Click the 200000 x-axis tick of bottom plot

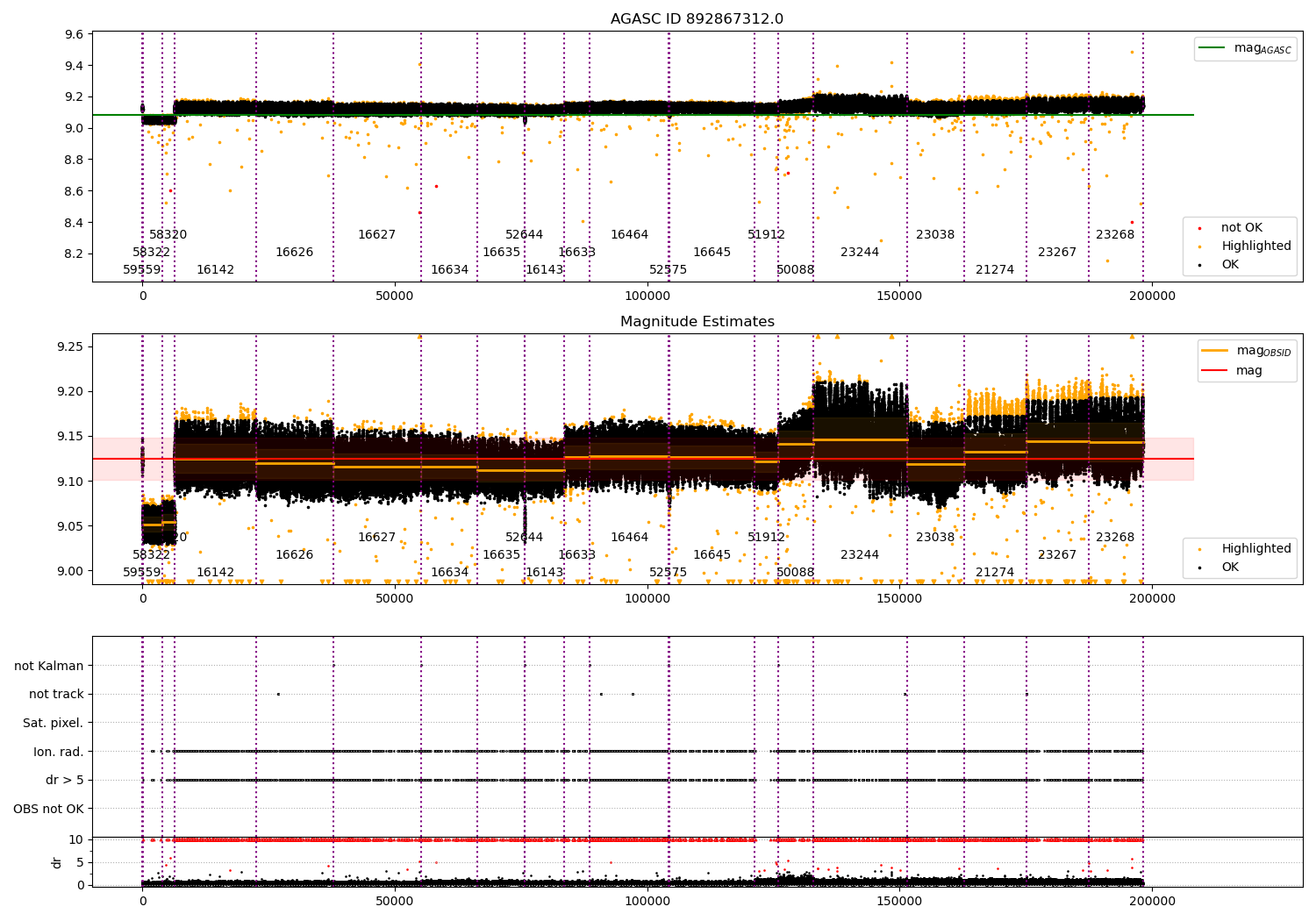(x=1151, y=901)
